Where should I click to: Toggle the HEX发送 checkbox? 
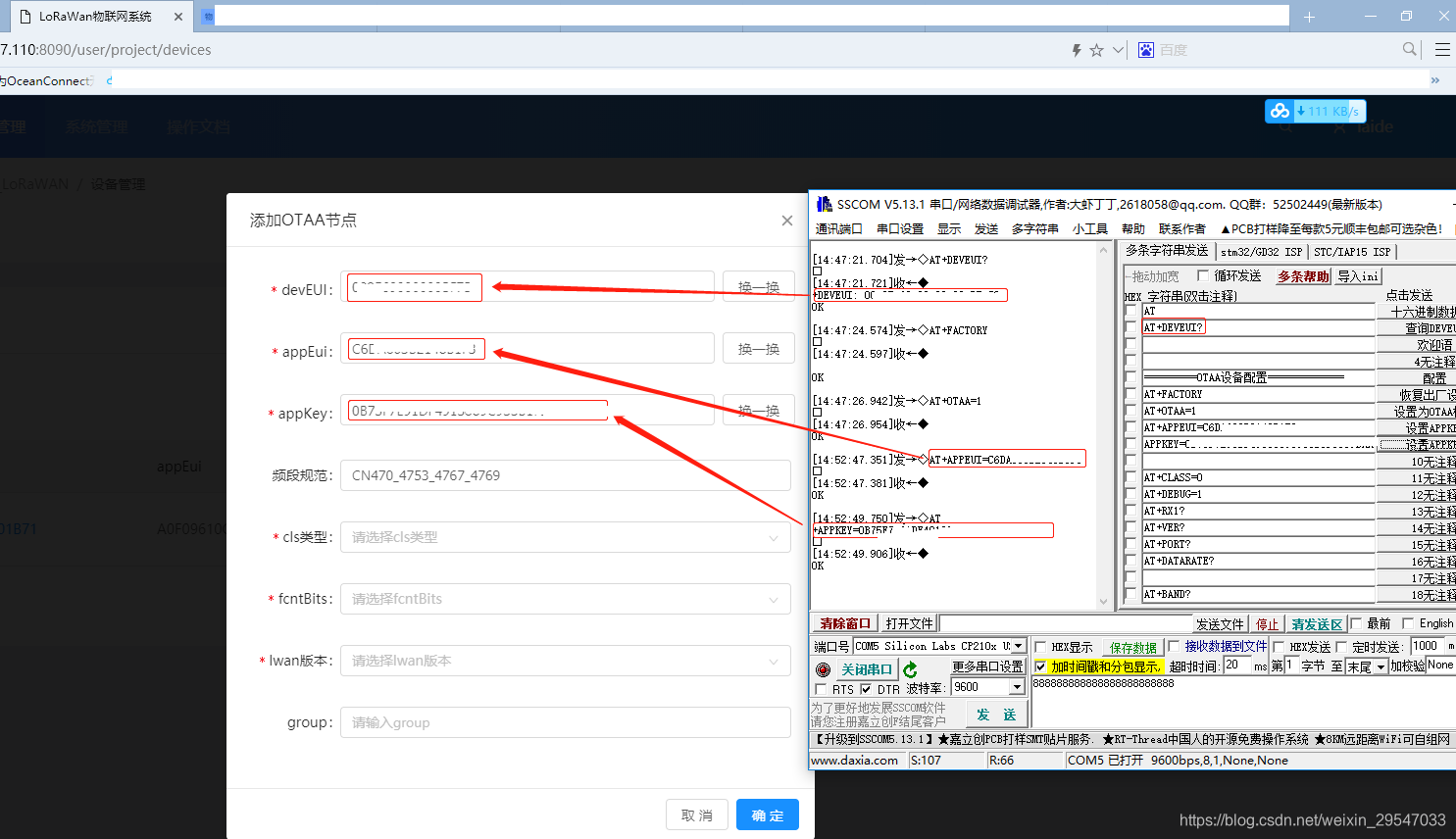click(x=1279, y=647)
